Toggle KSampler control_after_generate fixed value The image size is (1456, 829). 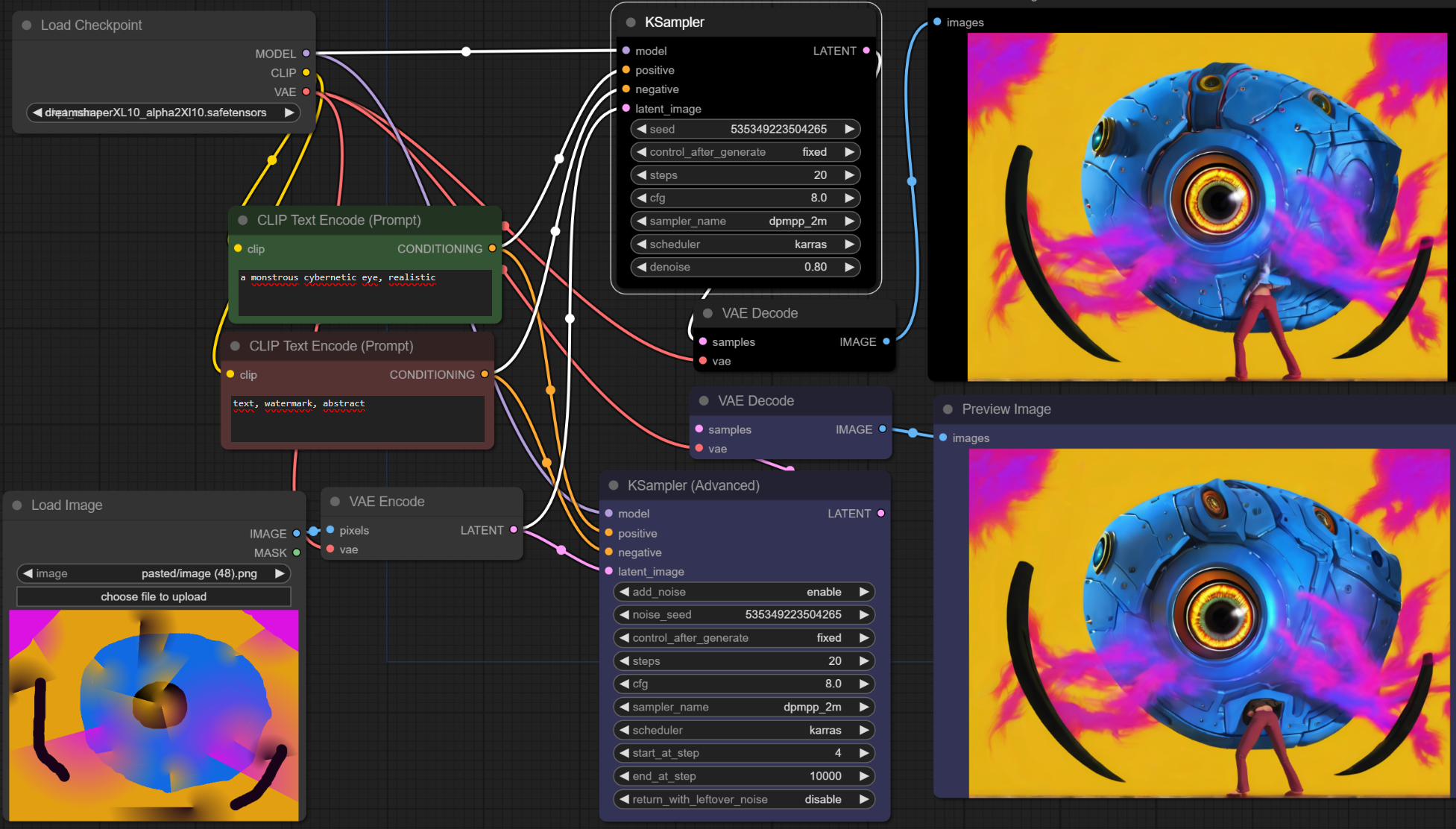click(745, 152)
